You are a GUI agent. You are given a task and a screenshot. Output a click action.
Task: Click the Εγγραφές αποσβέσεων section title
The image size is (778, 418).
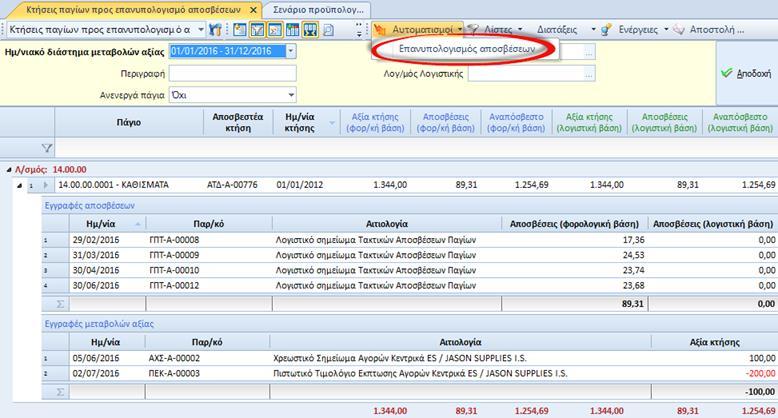pos(89,206)
